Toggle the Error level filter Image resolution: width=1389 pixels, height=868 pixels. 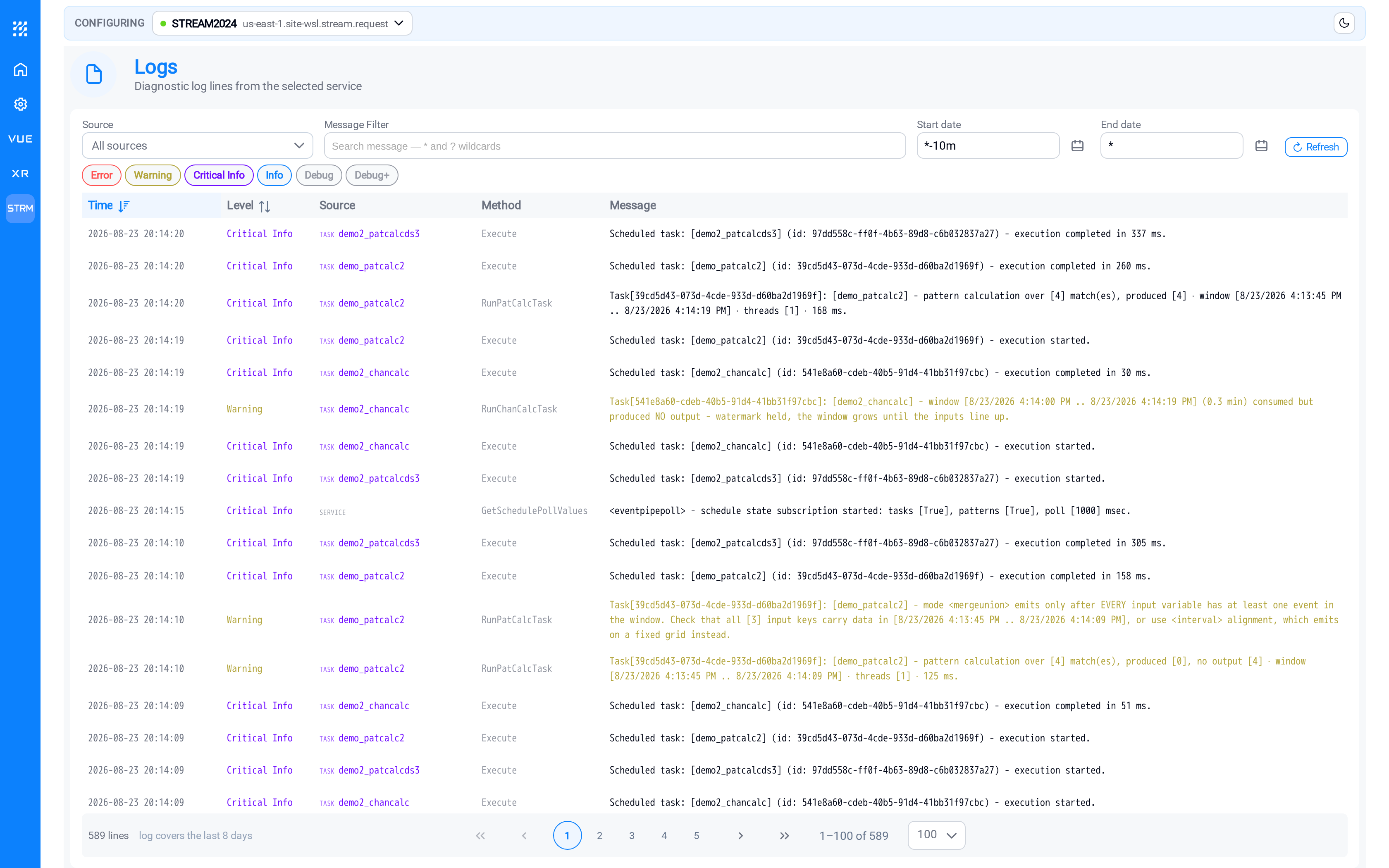(x=102, y=175)
